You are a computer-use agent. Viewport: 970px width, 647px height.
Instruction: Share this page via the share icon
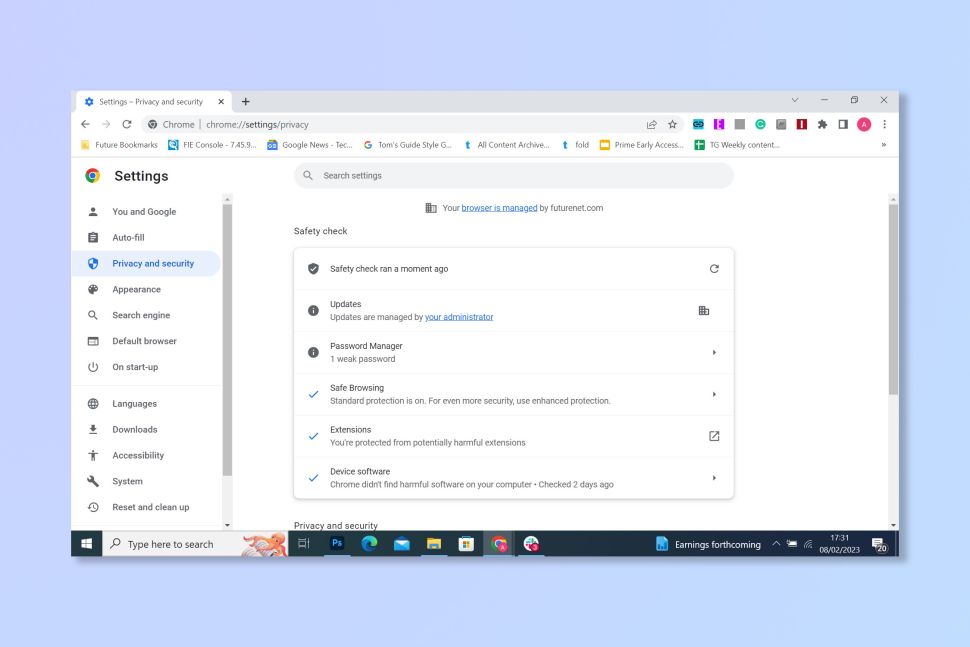pos(651,124)
